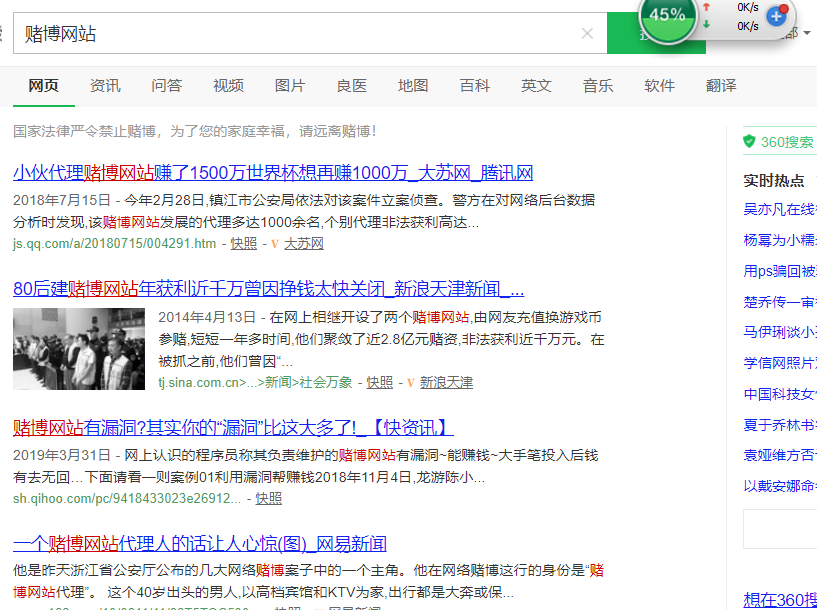Visit the 新浪天津 source link

point(447,382)
